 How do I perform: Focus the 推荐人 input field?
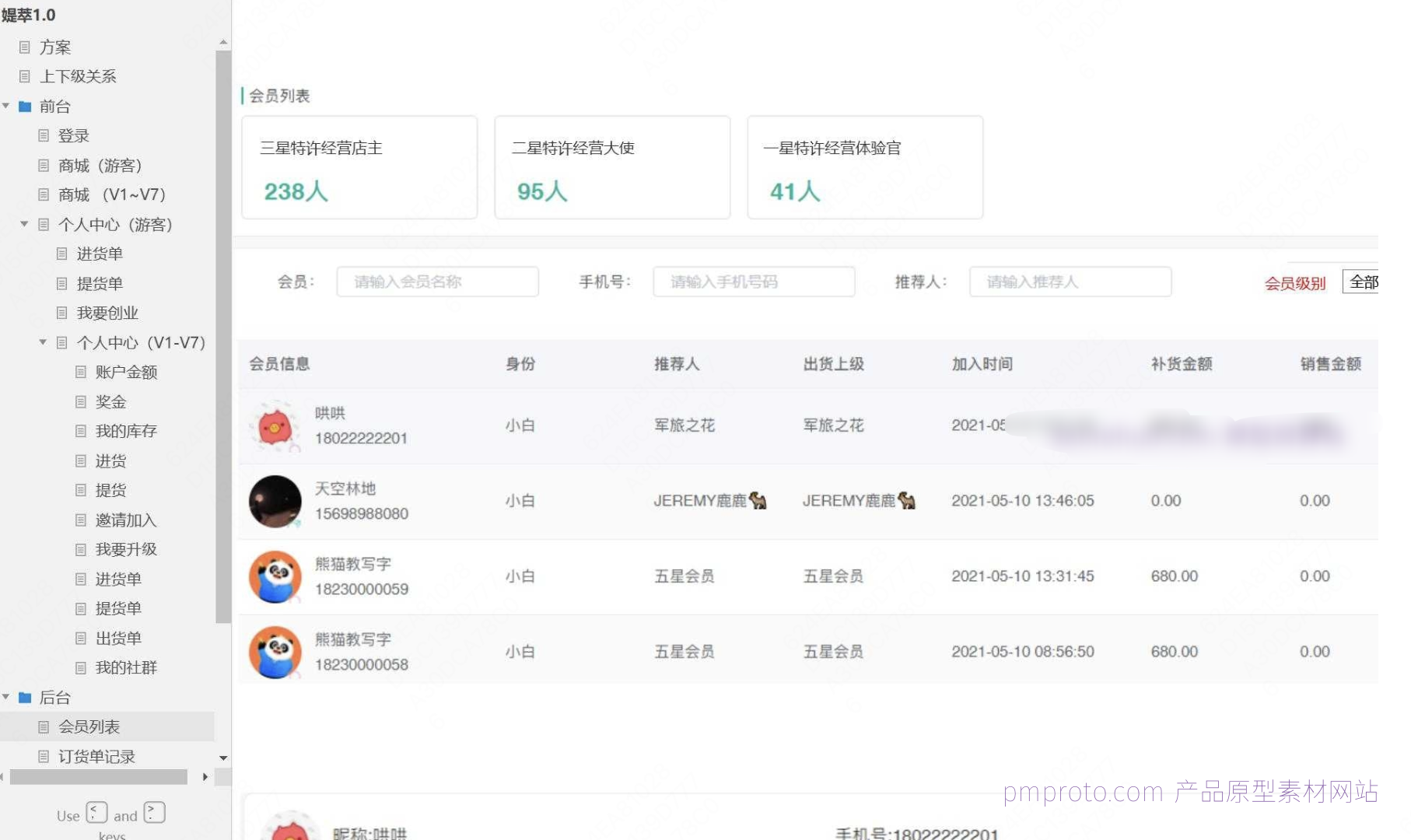pos(1070,282)
